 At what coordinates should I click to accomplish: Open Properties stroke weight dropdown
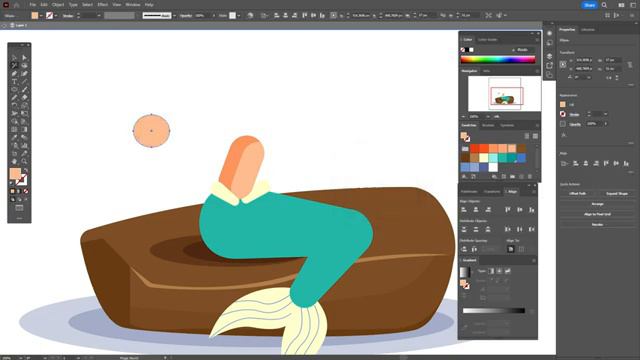tap(605, 114)
